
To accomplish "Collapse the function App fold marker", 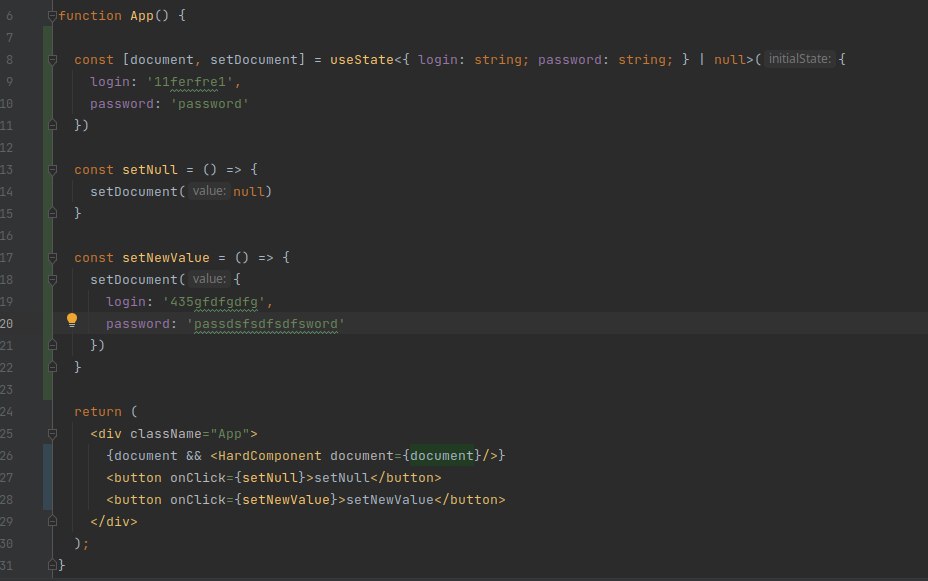I will [x=52, y=16].
